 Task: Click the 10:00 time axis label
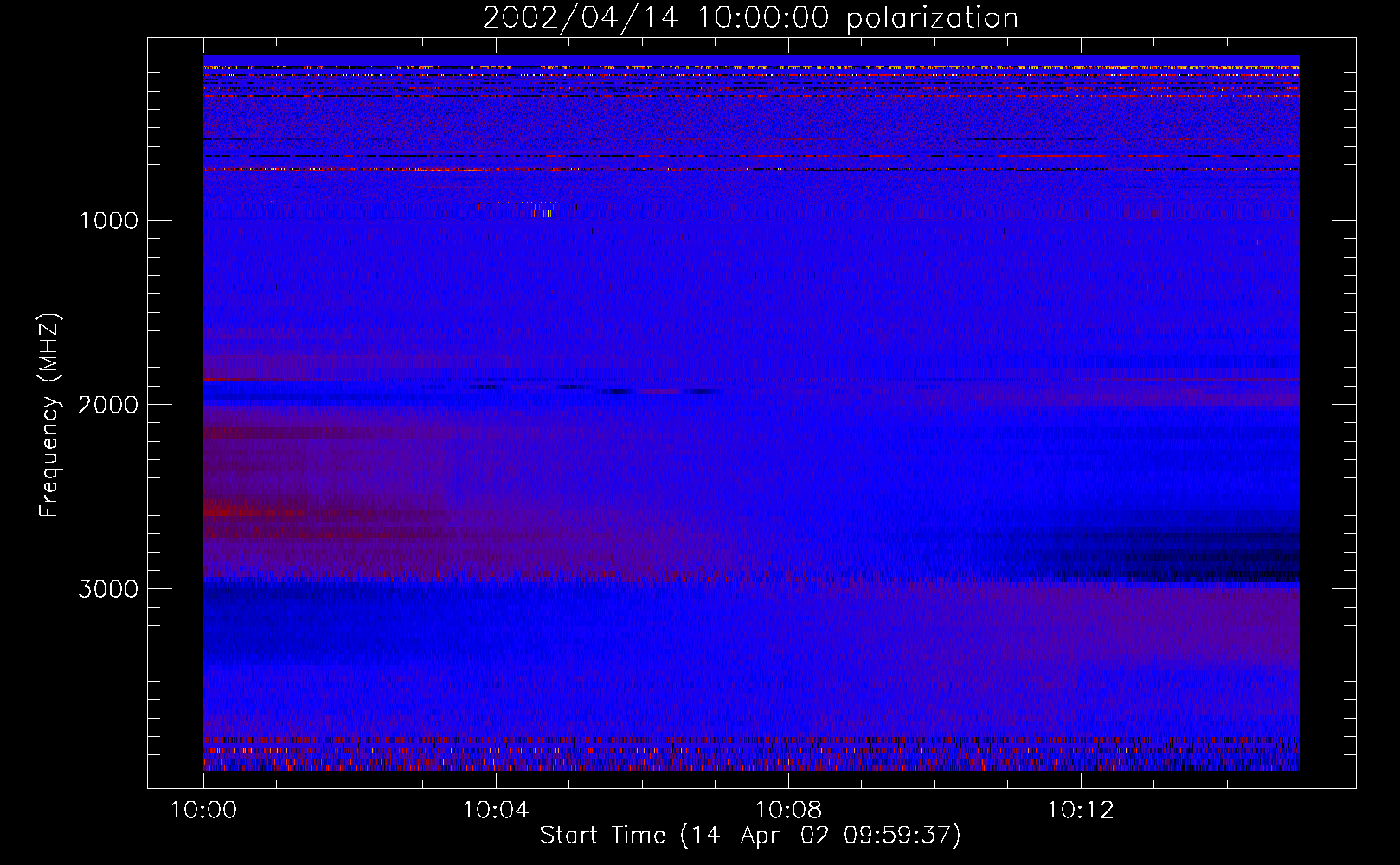pos(203,810)
